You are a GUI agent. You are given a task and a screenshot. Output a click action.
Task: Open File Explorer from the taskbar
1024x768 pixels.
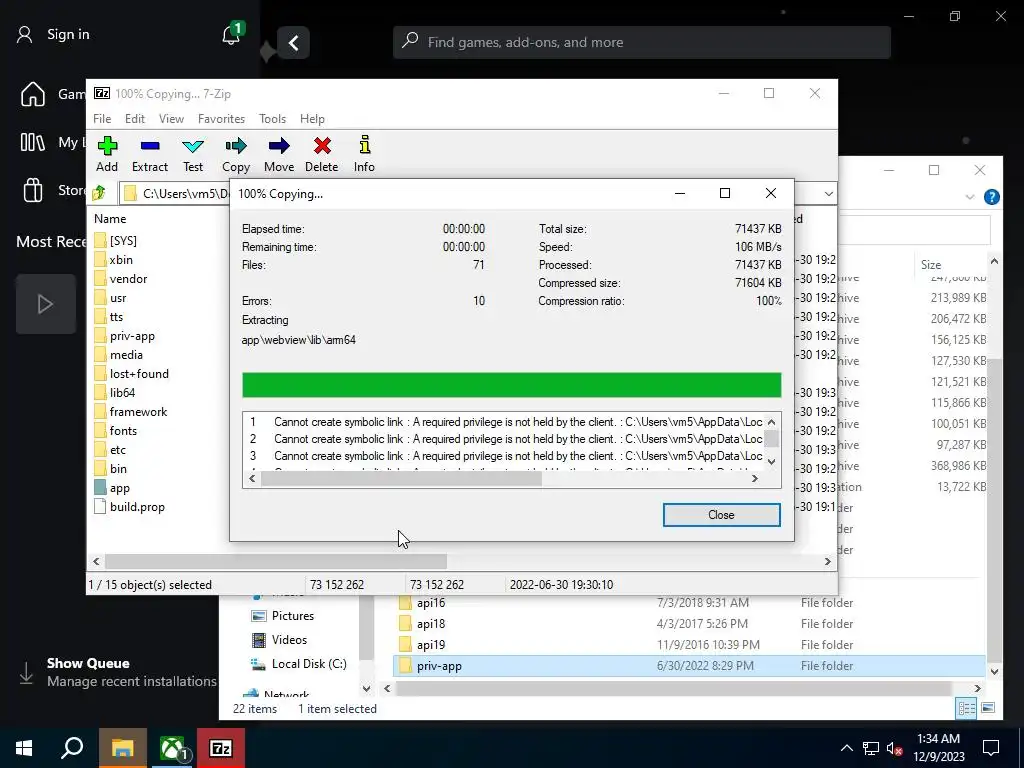122,748
